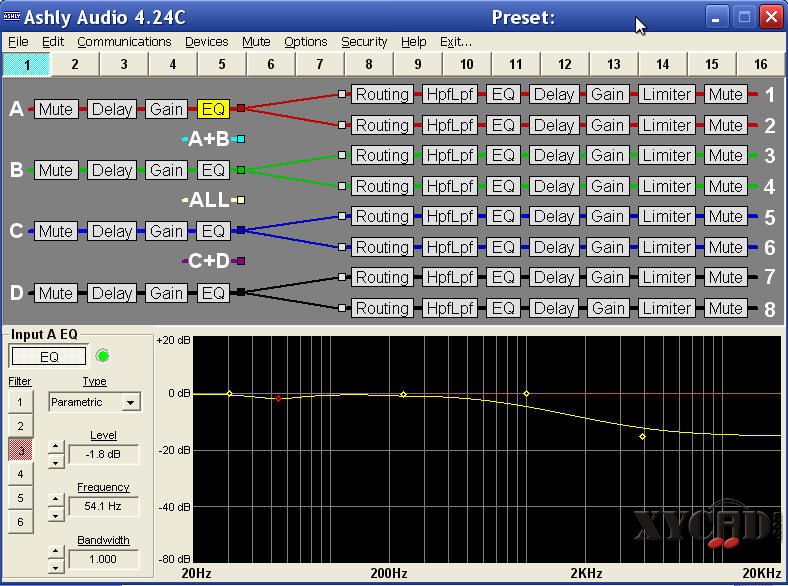Click the Frequency value field 54.1 Hz
Viewport: 788px width, 586px height.
click(103, 507)
